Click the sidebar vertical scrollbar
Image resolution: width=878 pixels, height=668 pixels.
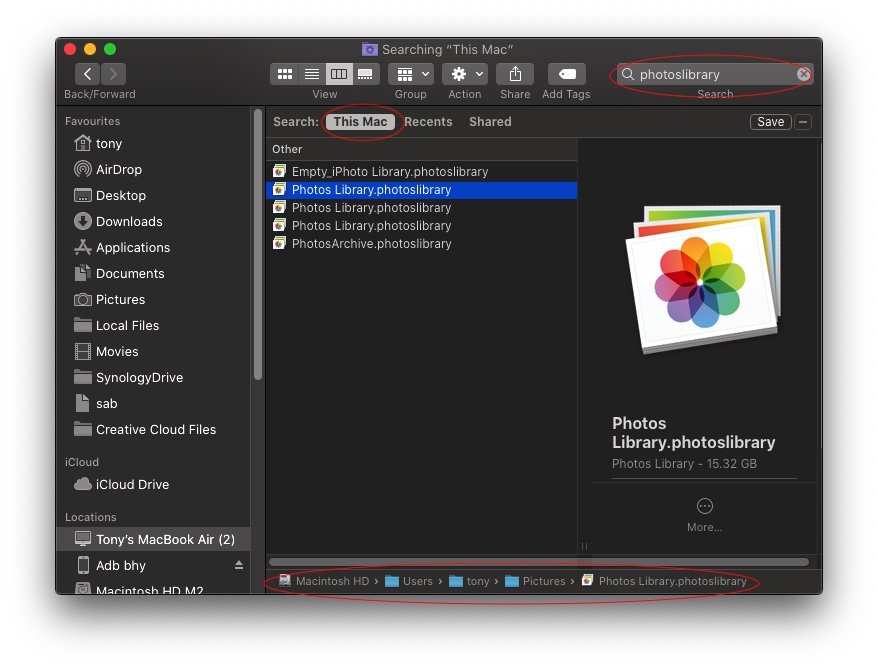(258, 245)
